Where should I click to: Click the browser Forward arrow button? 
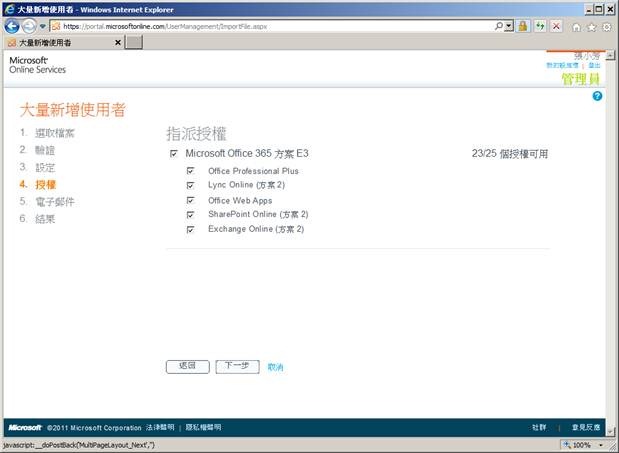pyautogui.click(x=28, y=26)
